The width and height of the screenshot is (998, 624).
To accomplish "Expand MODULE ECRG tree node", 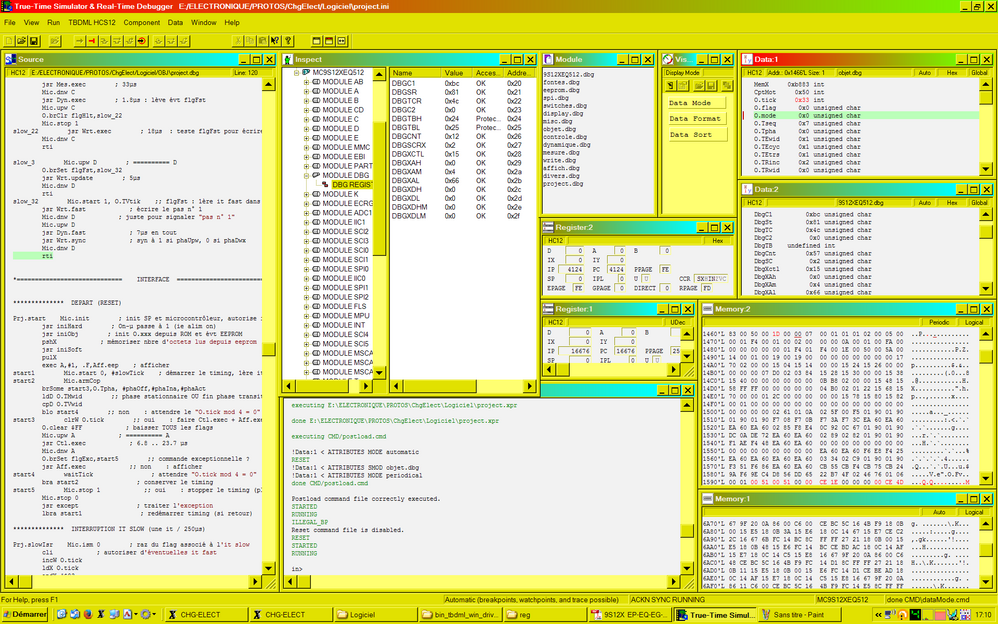I will click(x=306, y=203).
